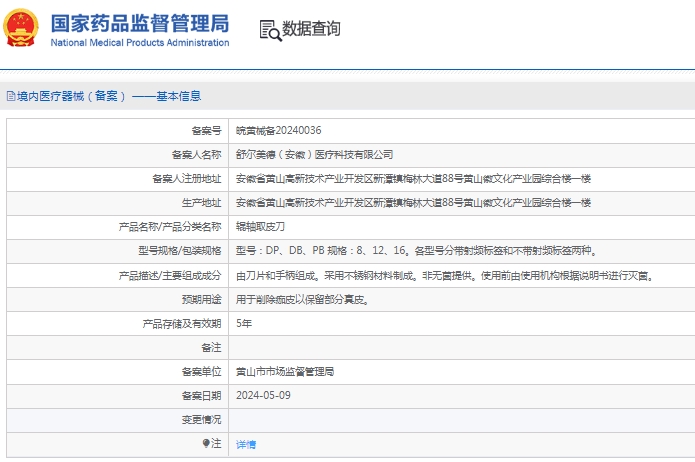This screenshot has height=462, width=695.
Task: Click the national emblem logo
Action: (x=21, y=28)
